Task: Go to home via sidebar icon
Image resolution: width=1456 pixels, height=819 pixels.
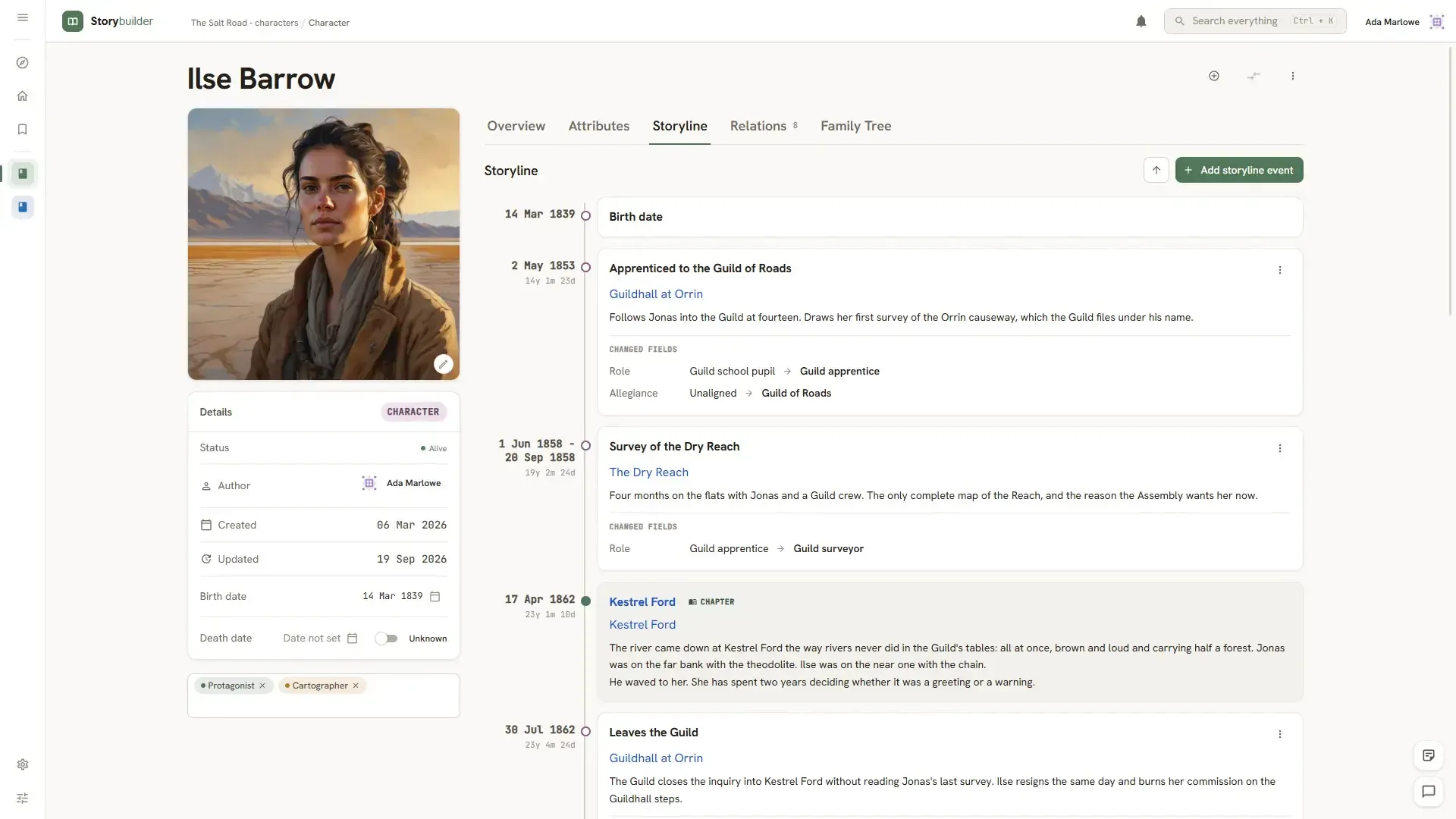Action: 23,96
